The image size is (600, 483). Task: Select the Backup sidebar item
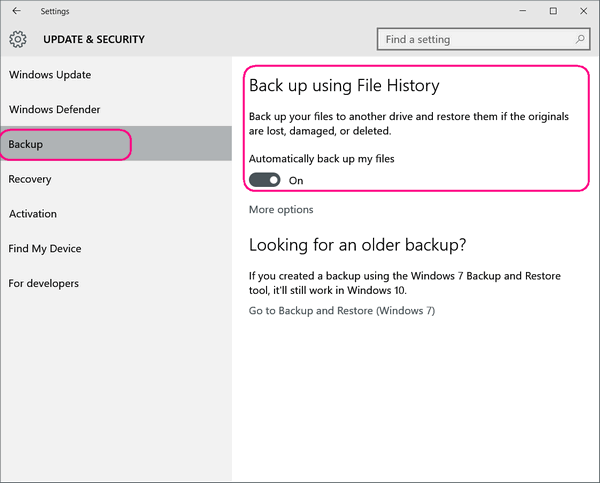tap(116, 144)
